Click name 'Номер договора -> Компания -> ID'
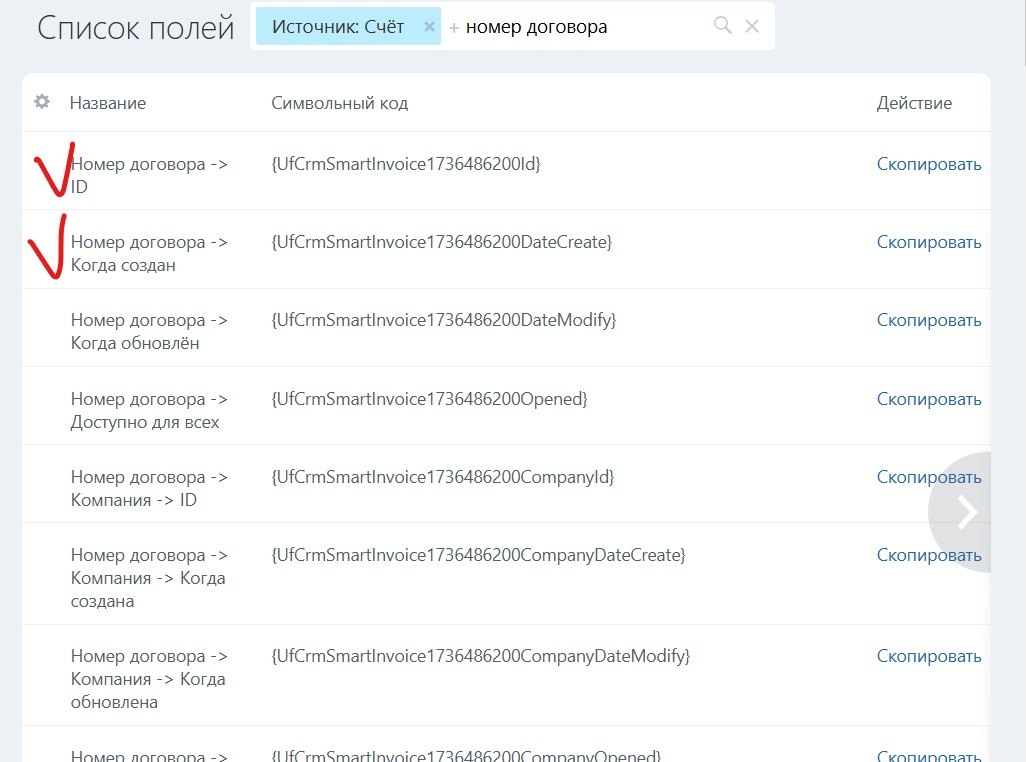The image size is (1026, 762). point(149,488)
